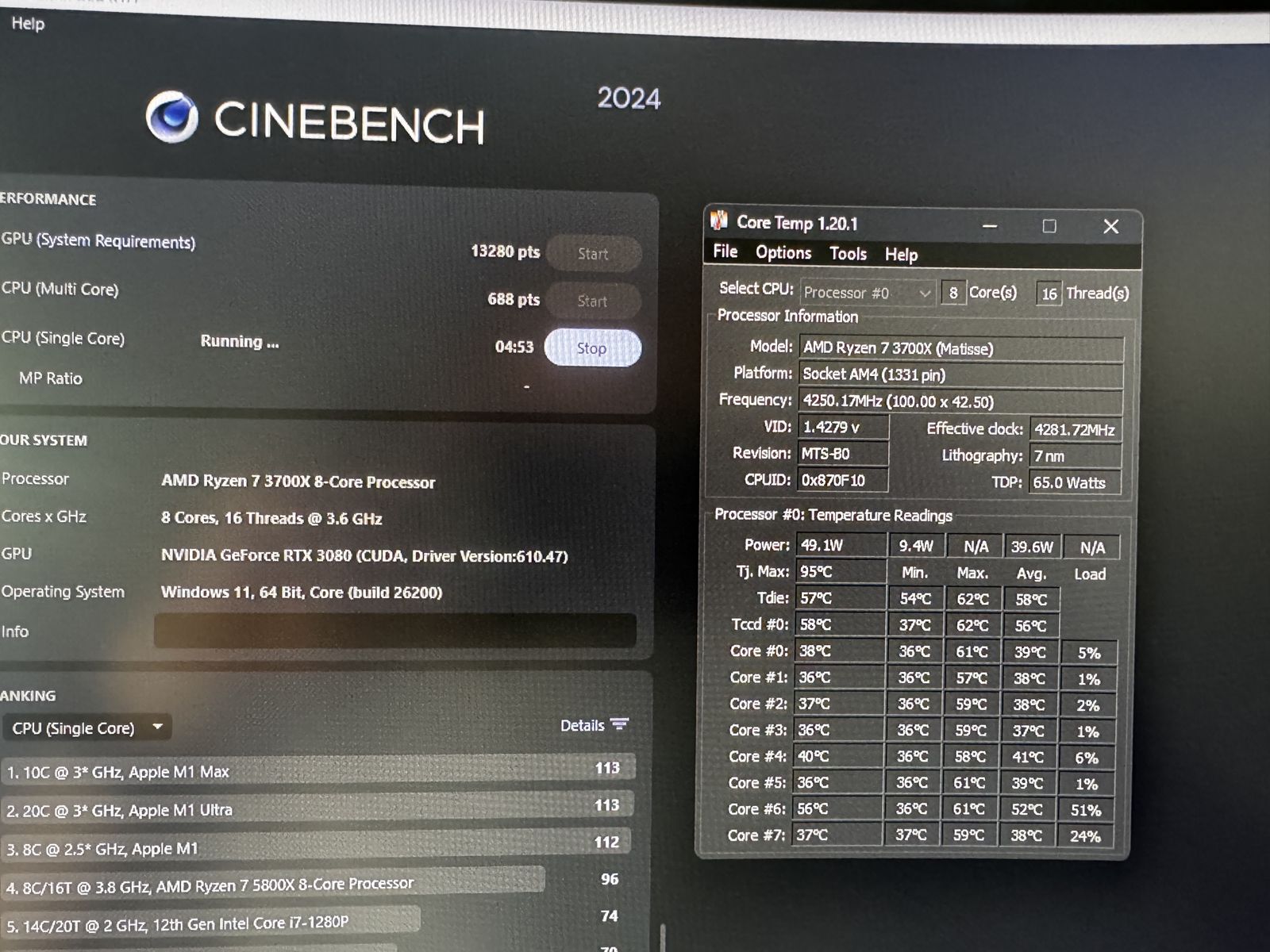This screenshot has height=952, width=1270.
Task: Click the Revision value 'MTS-B0'
Action: pyautogui.click(x=842, y=454)
